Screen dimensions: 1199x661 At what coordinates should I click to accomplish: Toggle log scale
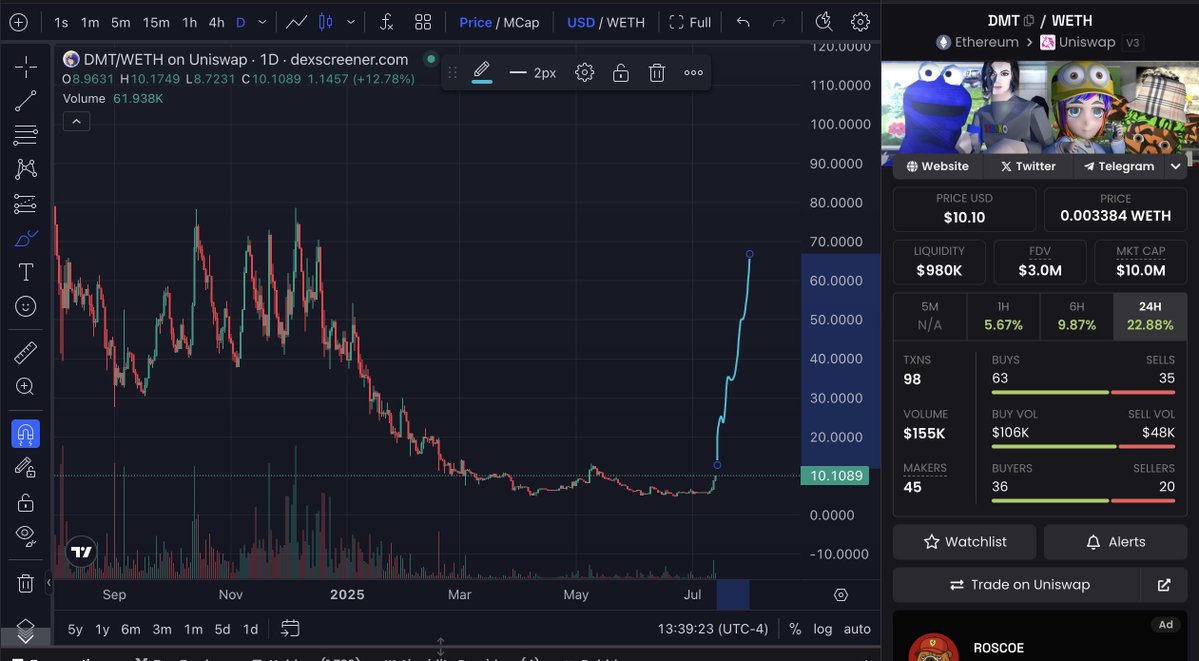(823, 629)
